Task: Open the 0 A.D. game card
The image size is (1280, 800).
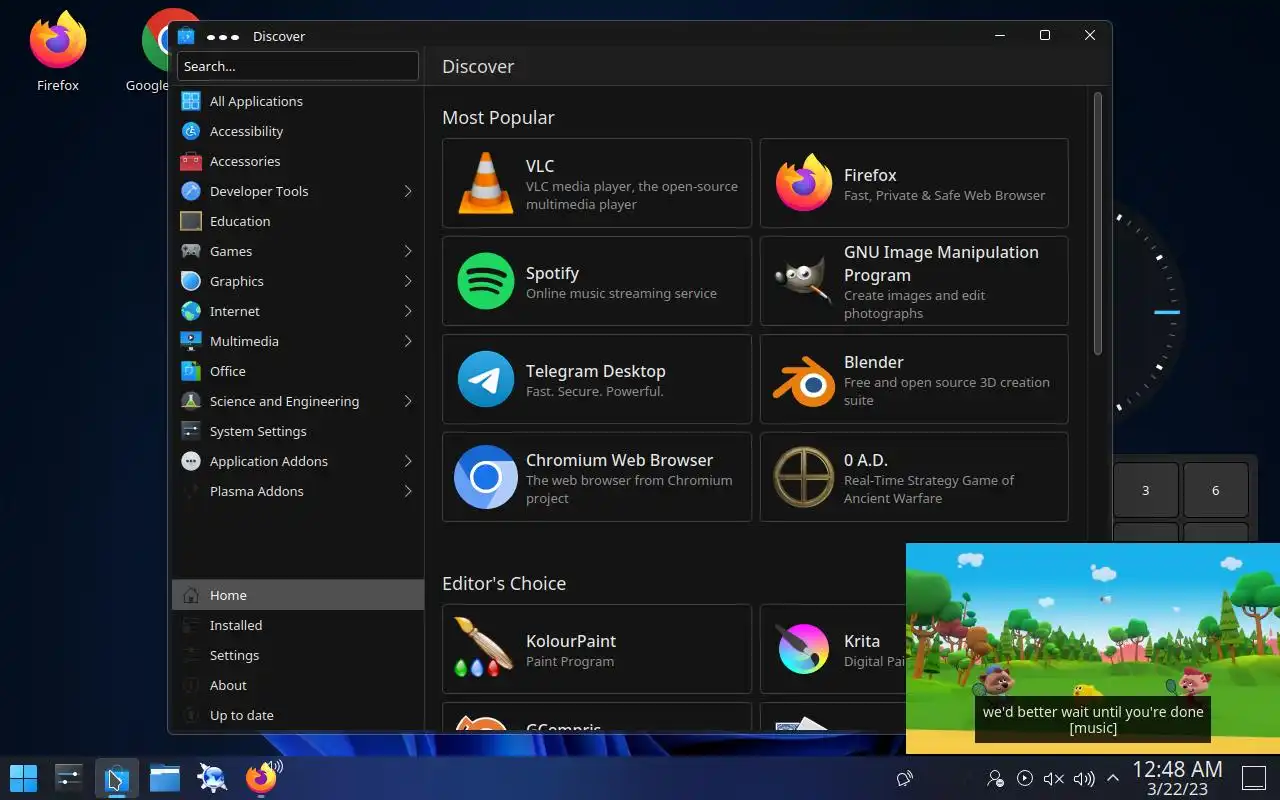Action: [x=914, y=477]
